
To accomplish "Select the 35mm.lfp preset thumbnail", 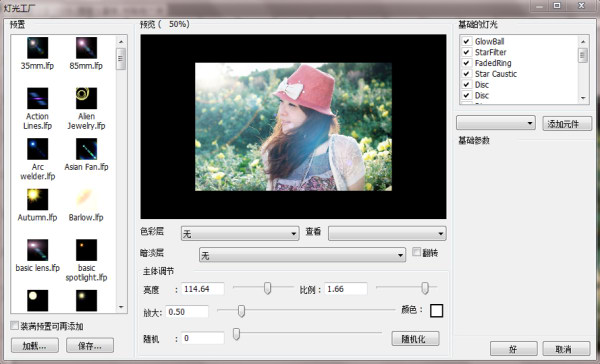I will pos(38,48).
